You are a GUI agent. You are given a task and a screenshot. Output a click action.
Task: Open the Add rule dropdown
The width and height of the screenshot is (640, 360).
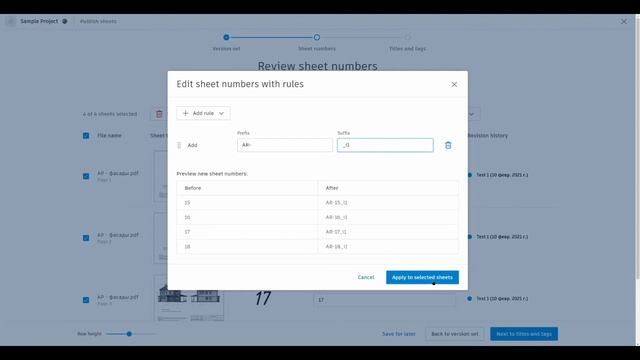203,113
